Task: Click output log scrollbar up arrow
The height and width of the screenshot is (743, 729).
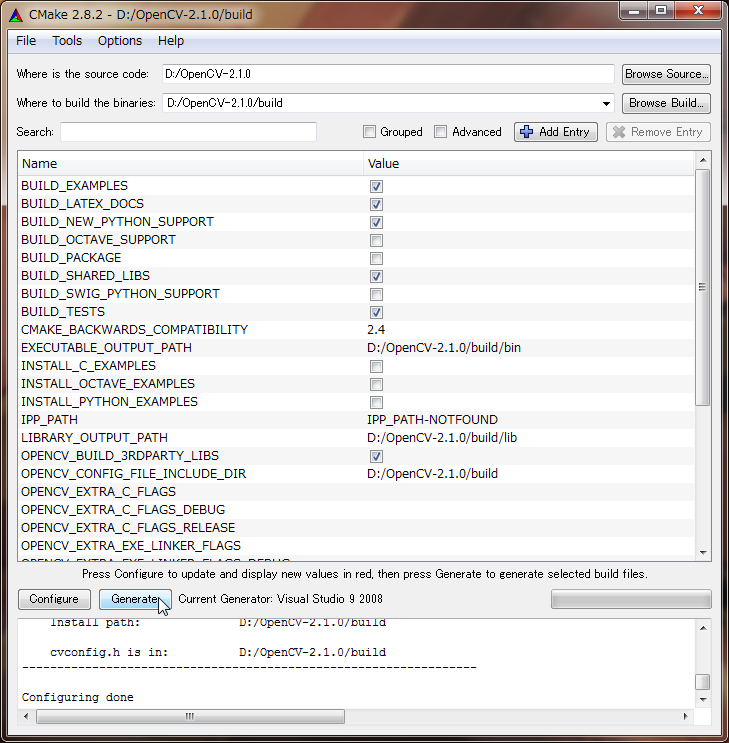Action: point(703,628)
